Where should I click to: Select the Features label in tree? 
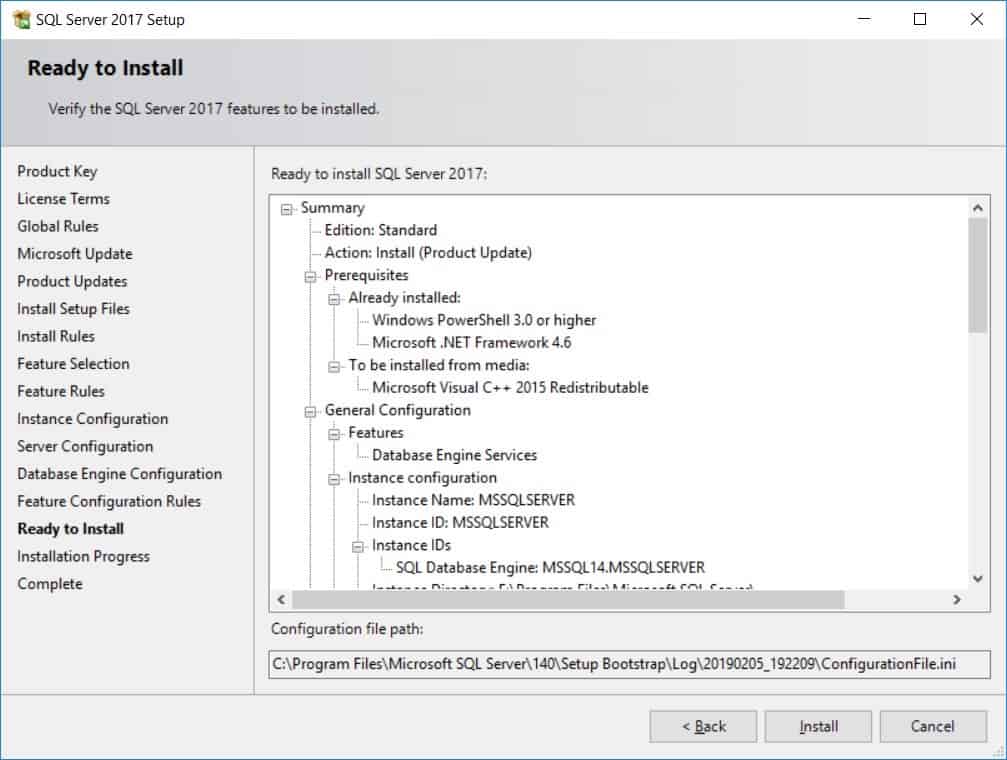(376, 433)
